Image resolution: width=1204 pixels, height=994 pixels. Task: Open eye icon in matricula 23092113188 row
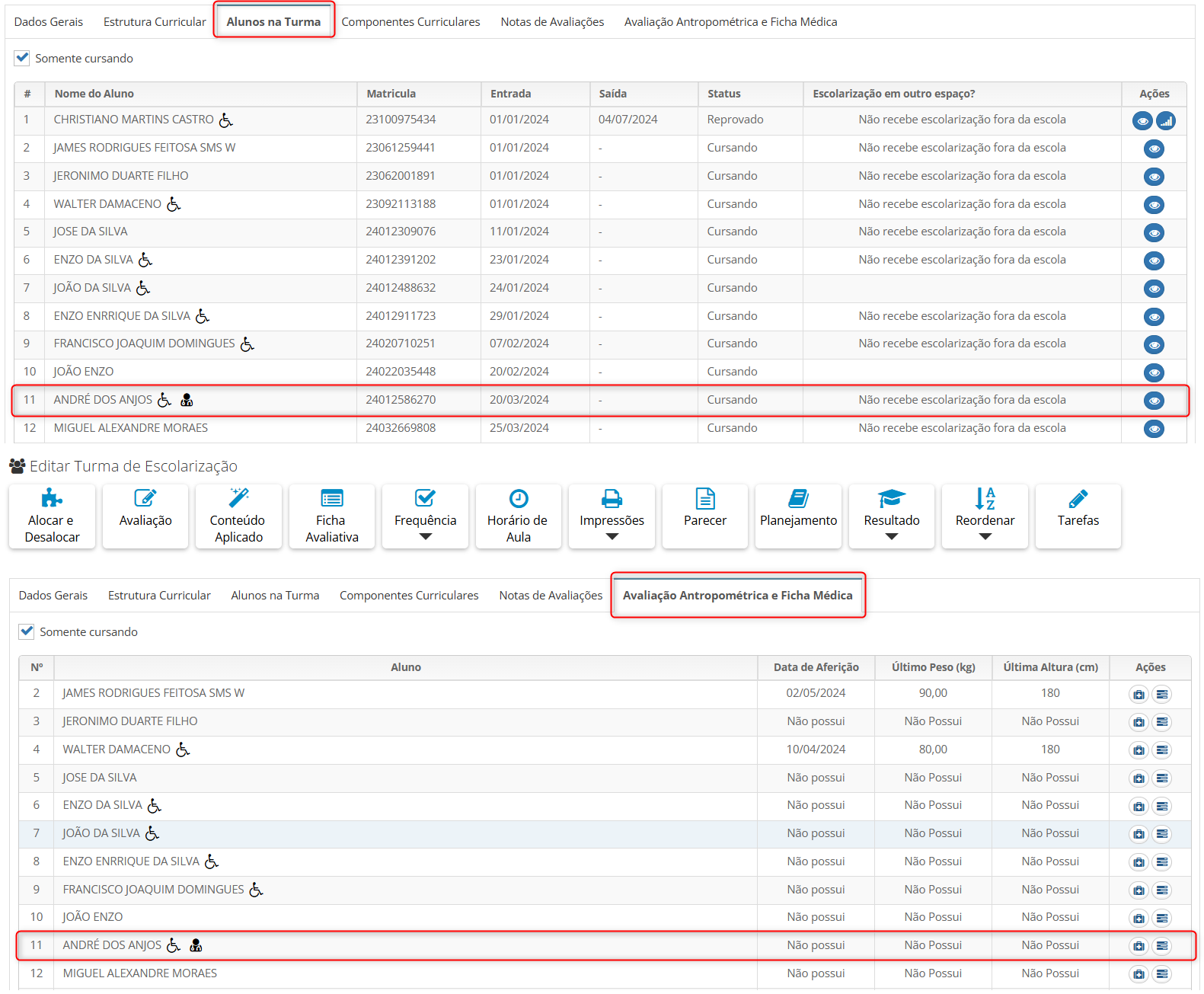pos(1154,205)
